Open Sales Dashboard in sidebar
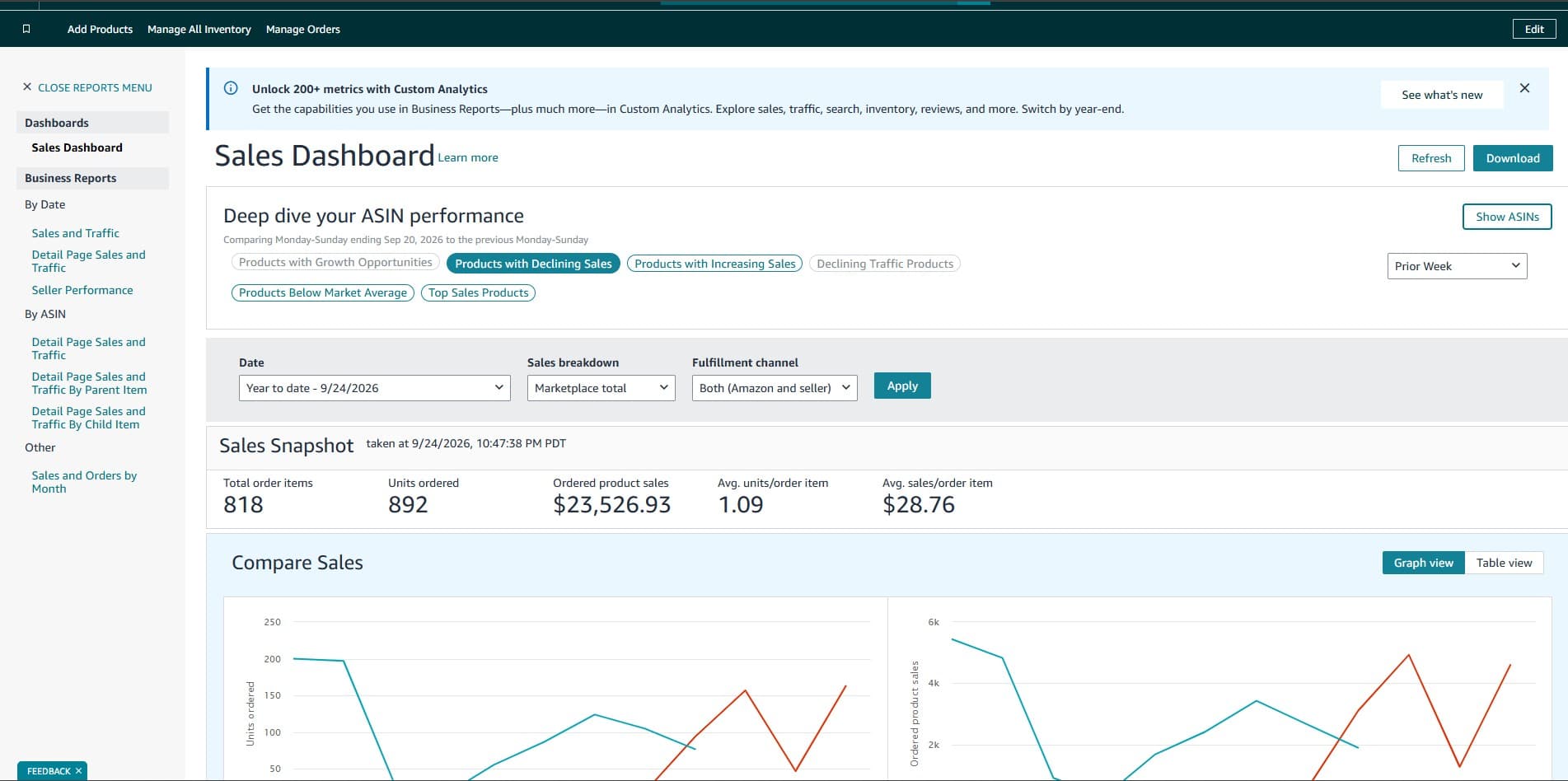Viewport: 1568px width, 781px height. [77, 147]
